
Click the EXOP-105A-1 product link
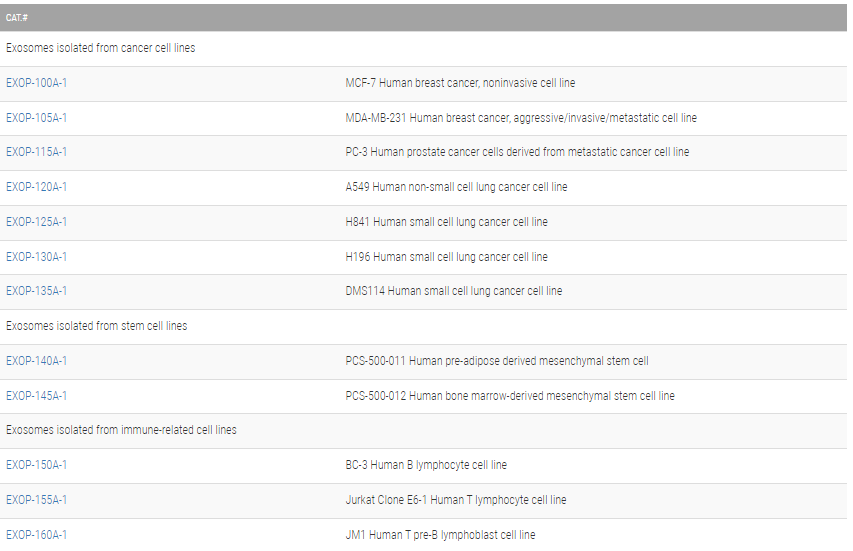point(37,118)
